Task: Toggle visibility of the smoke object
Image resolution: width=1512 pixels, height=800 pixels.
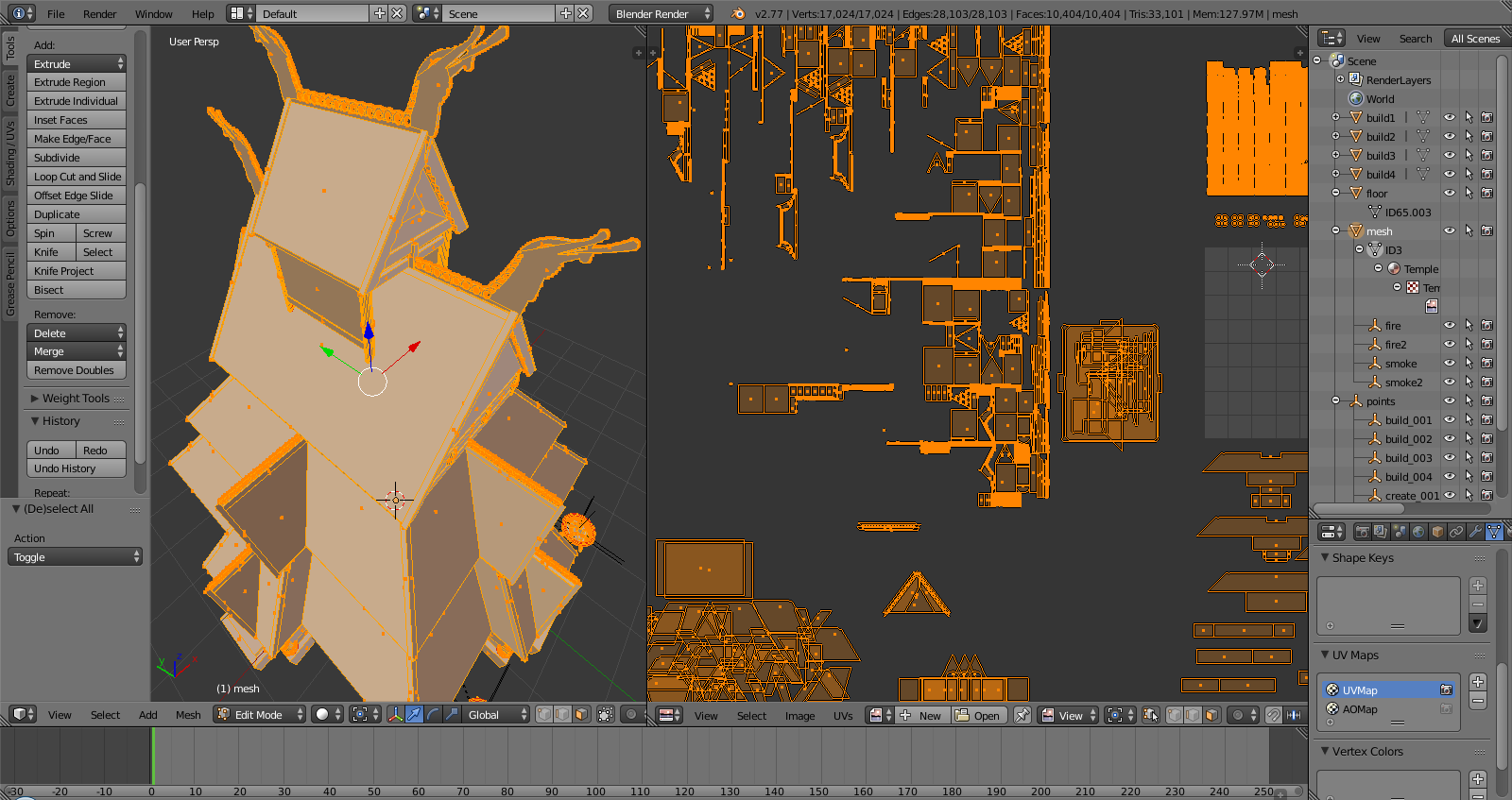Action: (x=1449, y=364)
